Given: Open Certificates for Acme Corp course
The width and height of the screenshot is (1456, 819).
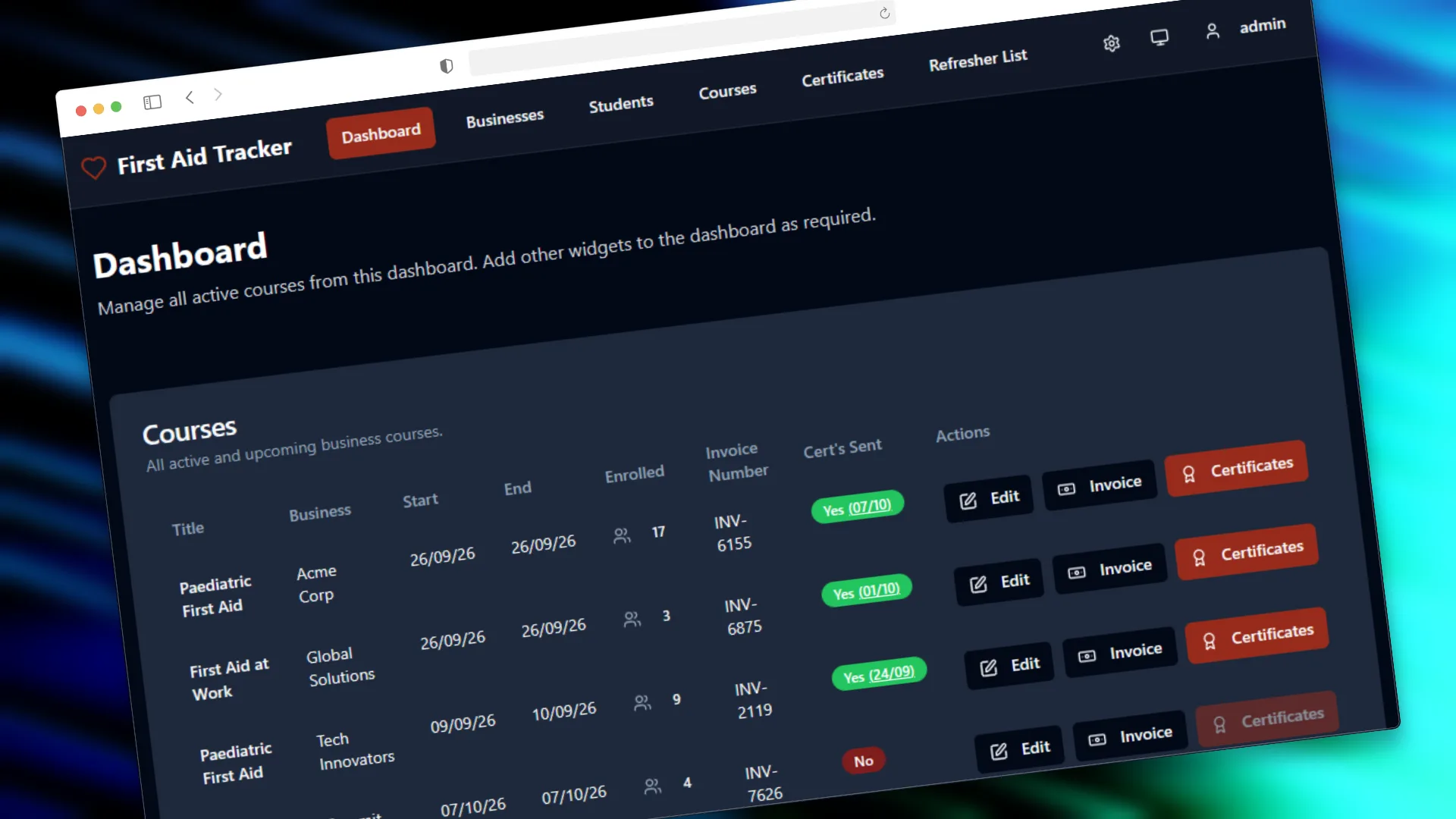Looking at the screenshot, I should (1237, 469).
